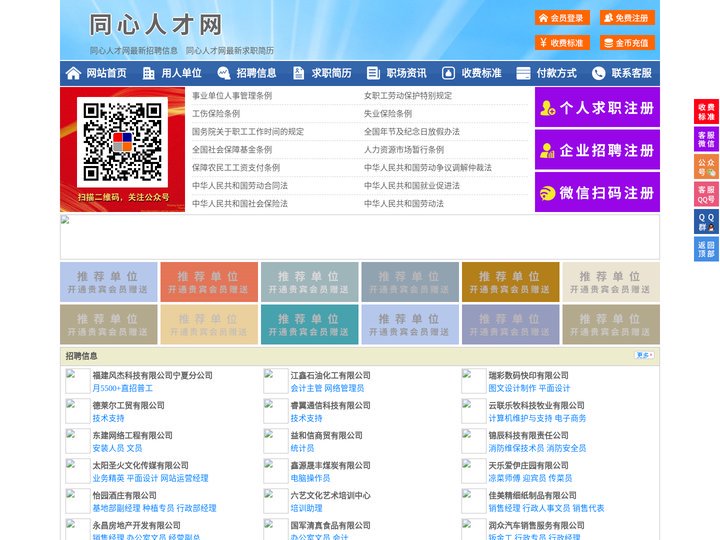The width and height of the screenshot is (720, 540).
Task: Select the 职场资讯 menu item
Action: click(x=406, y=73)
